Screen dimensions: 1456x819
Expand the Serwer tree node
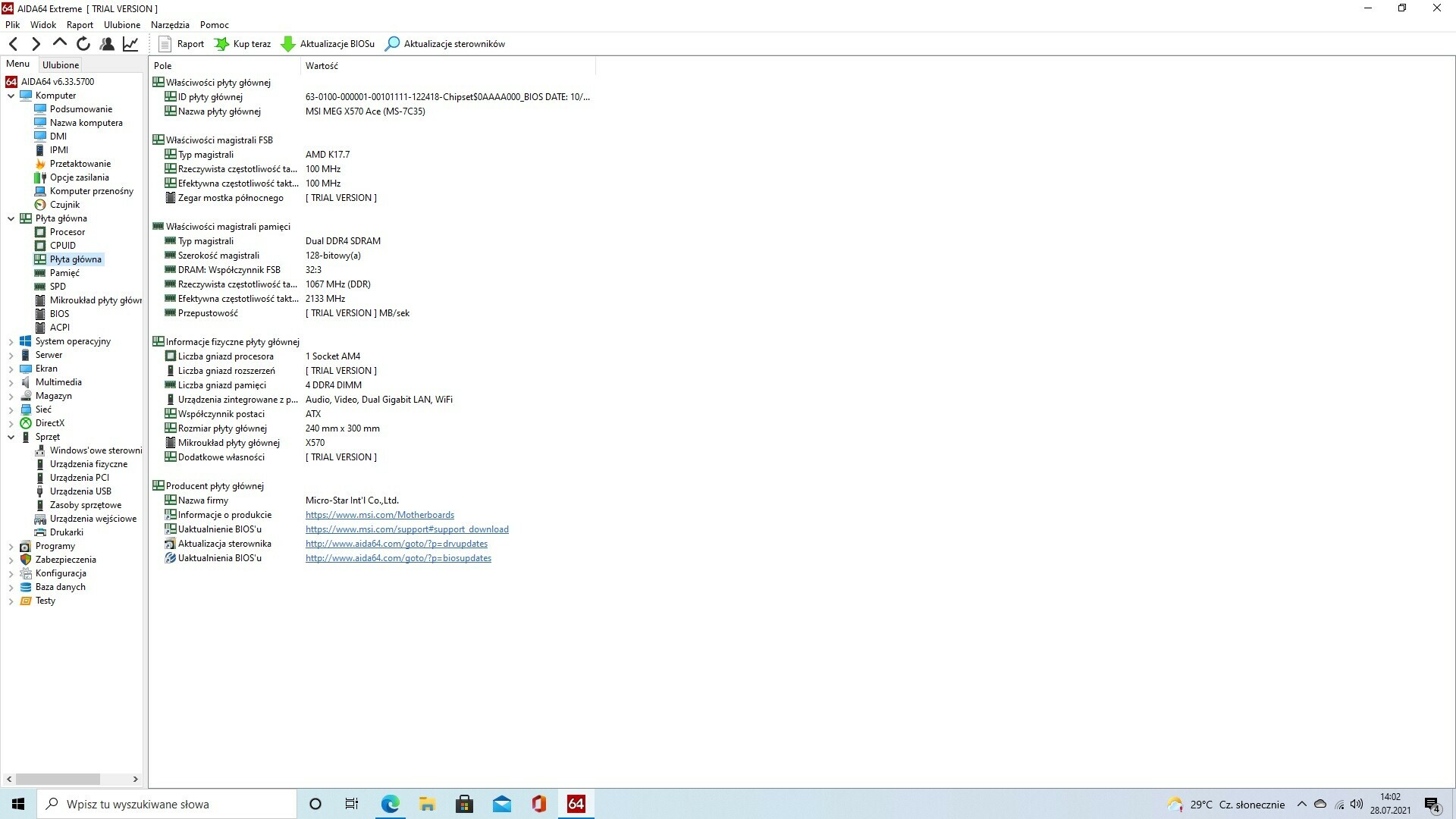11,356
